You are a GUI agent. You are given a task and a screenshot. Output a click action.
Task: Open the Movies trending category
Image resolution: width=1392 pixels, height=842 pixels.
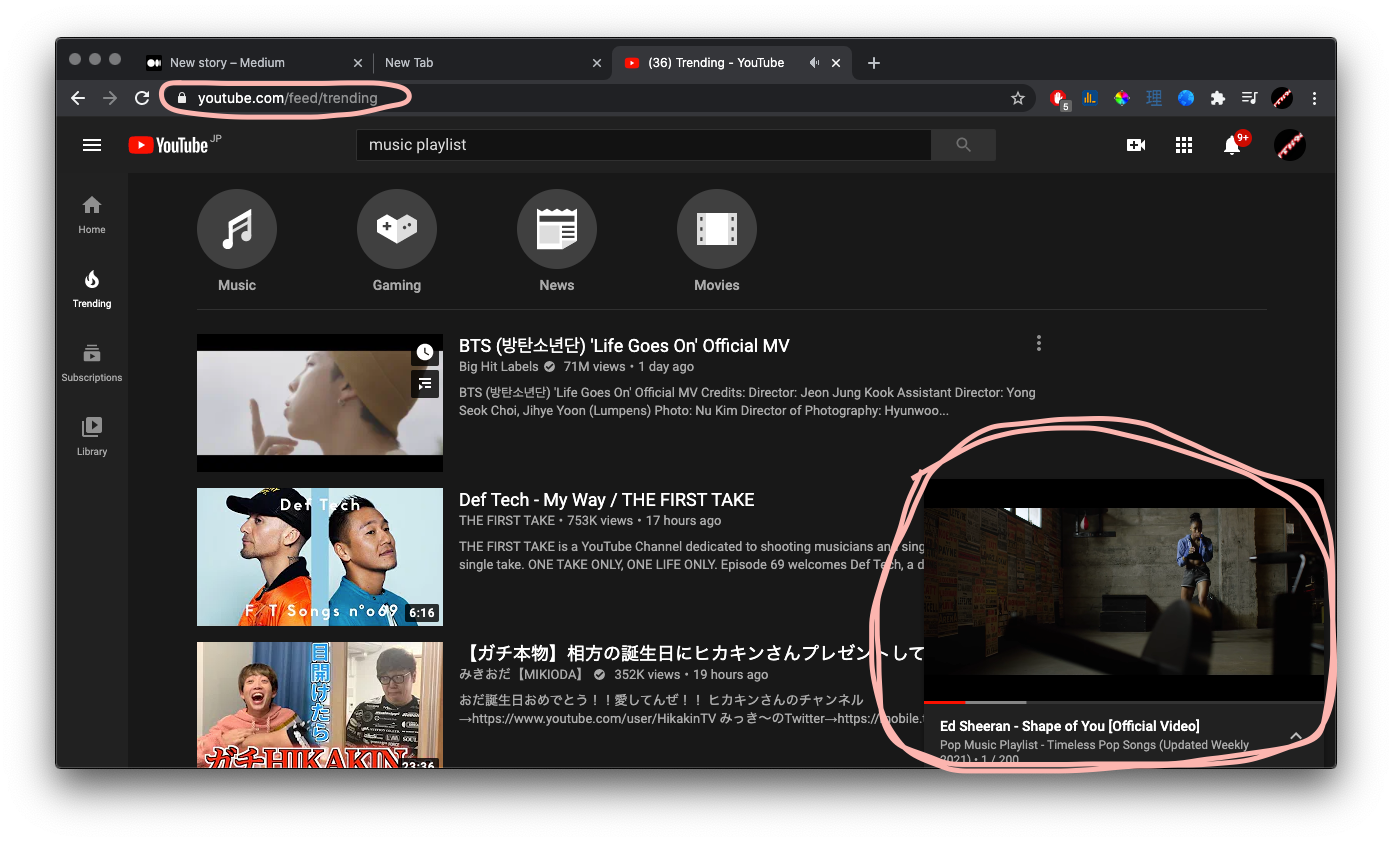pyautogui.click(x=717, y=241)
